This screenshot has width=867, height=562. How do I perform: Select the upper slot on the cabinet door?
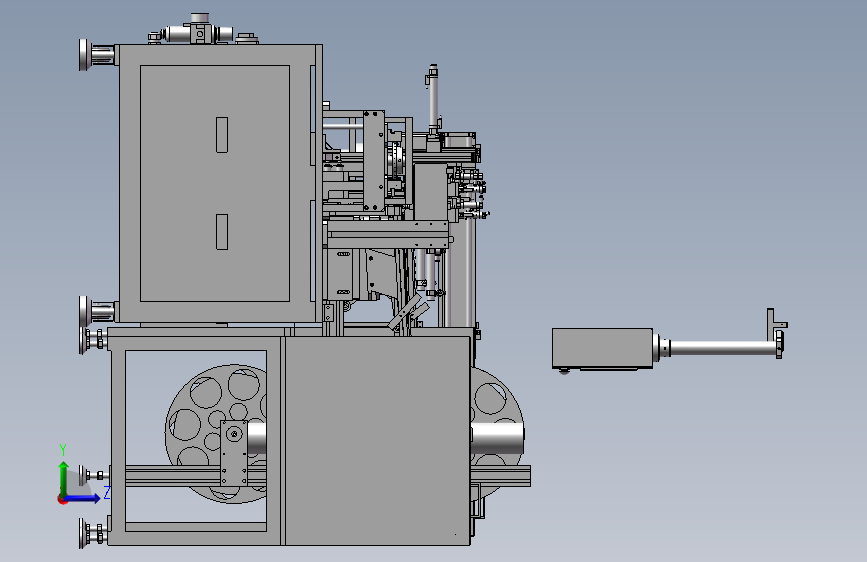point(222,134)
